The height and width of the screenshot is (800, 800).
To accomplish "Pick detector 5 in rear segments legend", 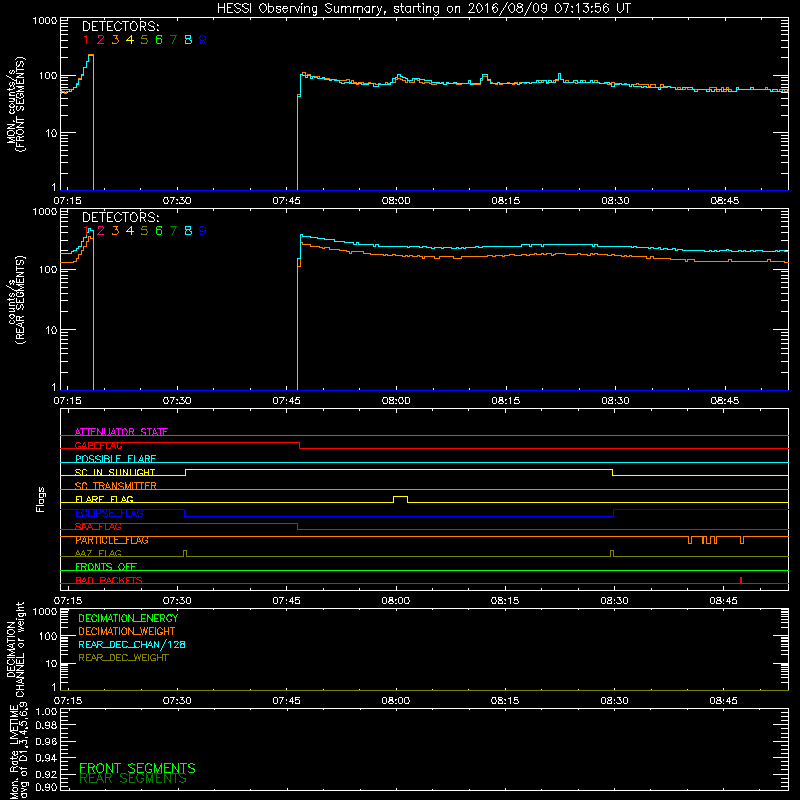I will [144, 231].
